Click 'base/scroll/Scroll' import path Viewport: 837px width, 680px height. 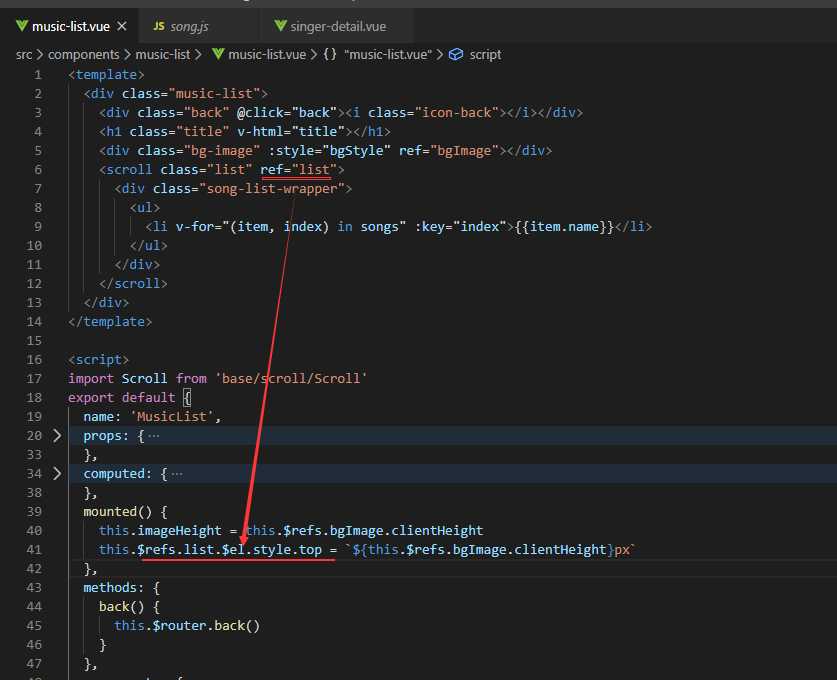tap(291, 378)
